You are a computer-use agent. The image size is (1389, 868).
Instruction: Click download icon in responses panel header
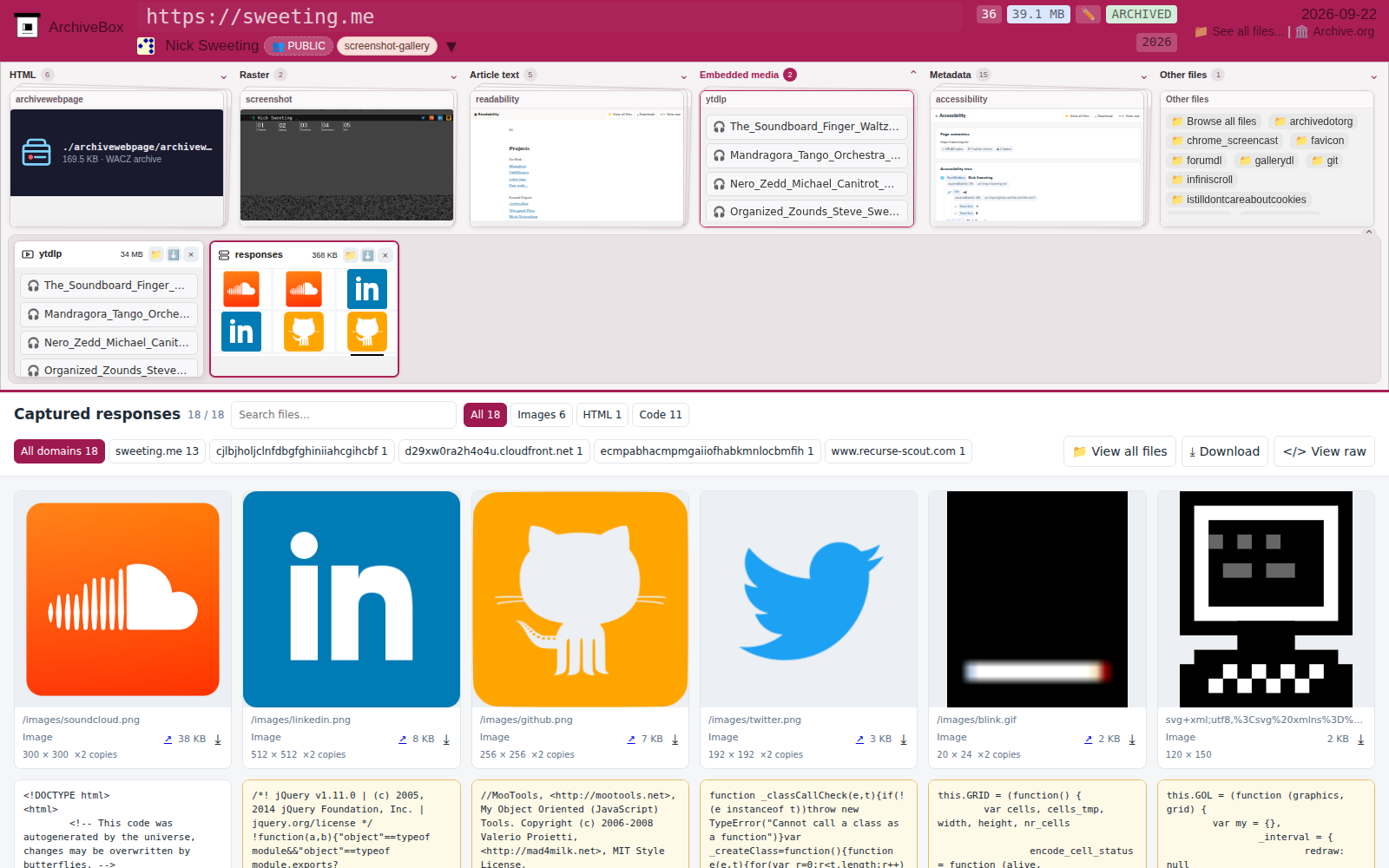(368, 255)
